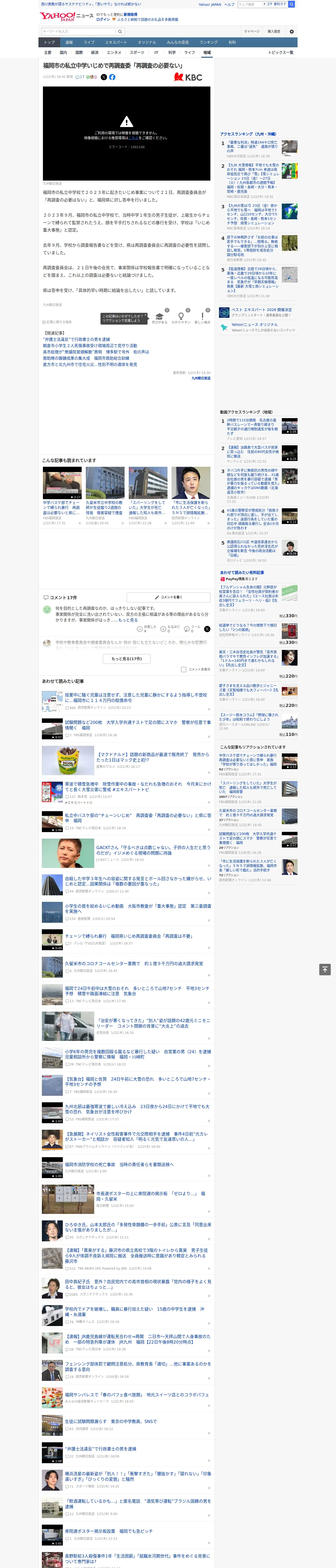Select the スポーツ category tab
The image size is (336, 1568).
137,52
